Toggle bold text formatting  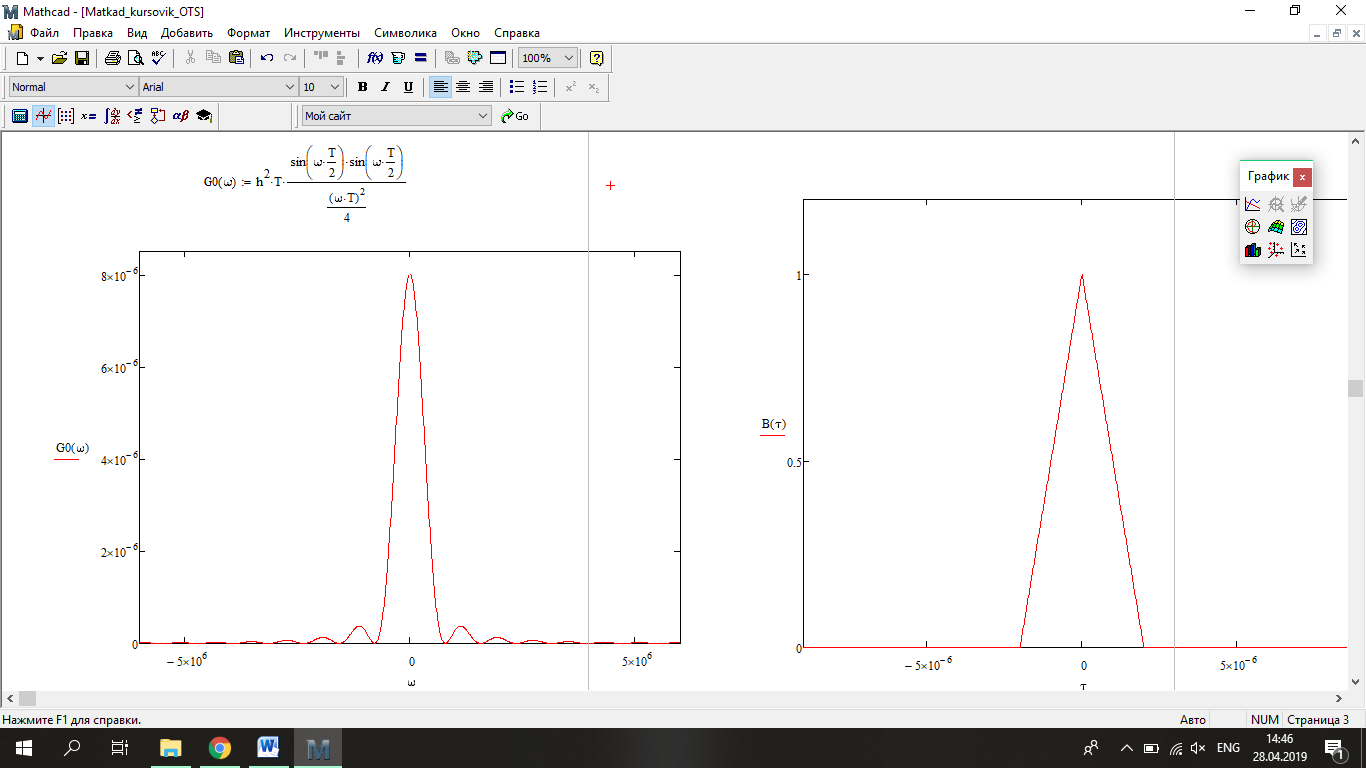click(x=362, y=87)
